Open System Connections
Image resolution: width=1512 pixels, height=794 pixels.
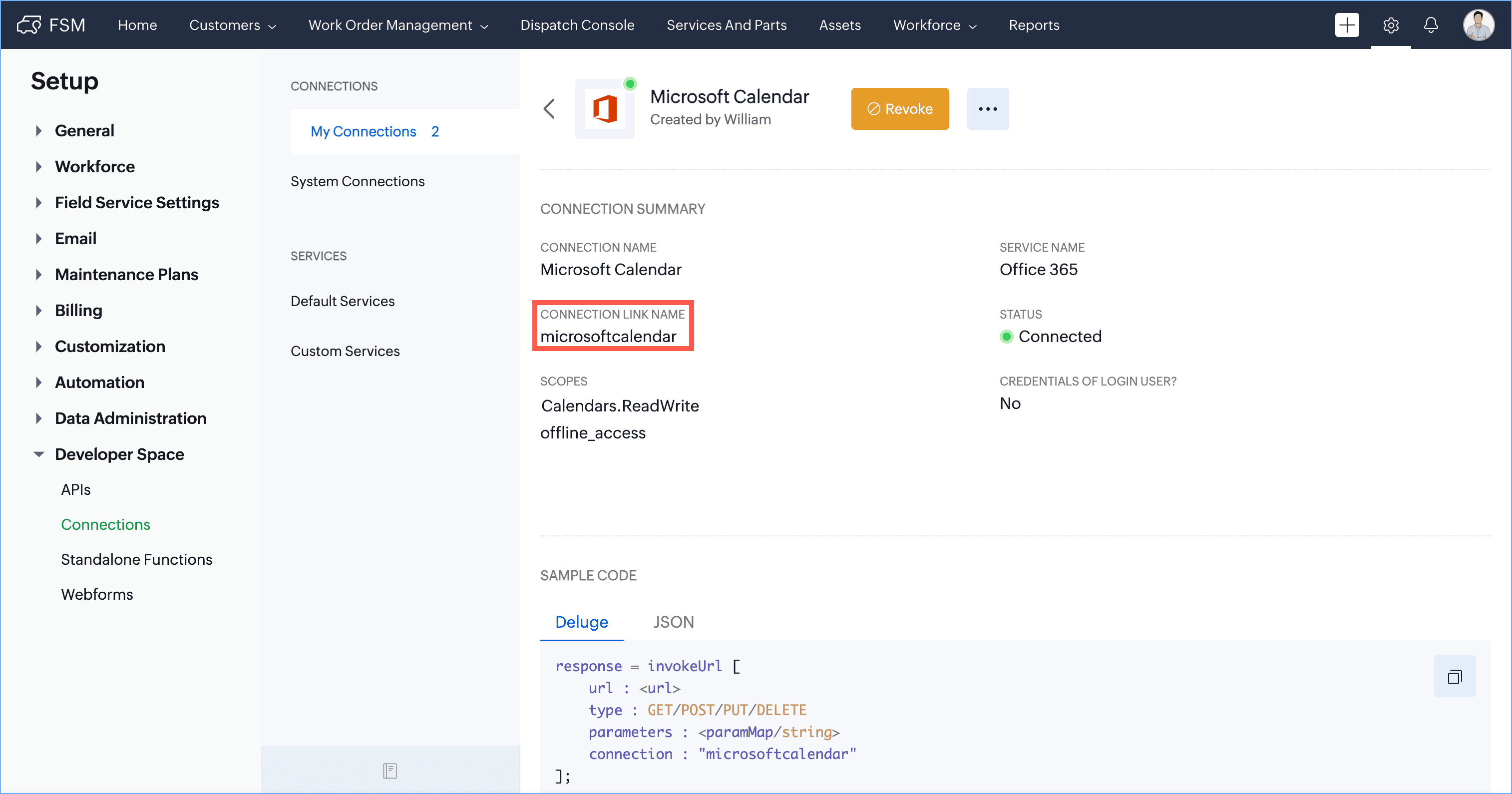tap(357, 181)
